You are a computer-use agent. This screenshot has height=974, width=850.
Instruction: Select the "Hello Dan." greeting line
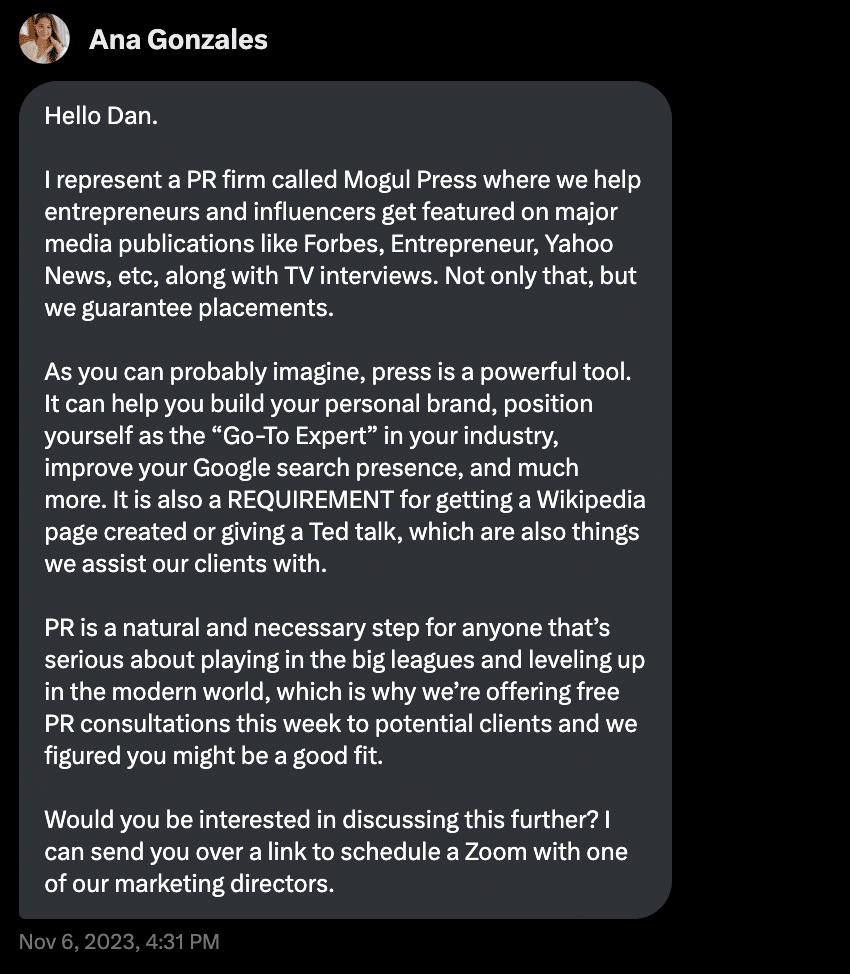(x=101, y=116)
